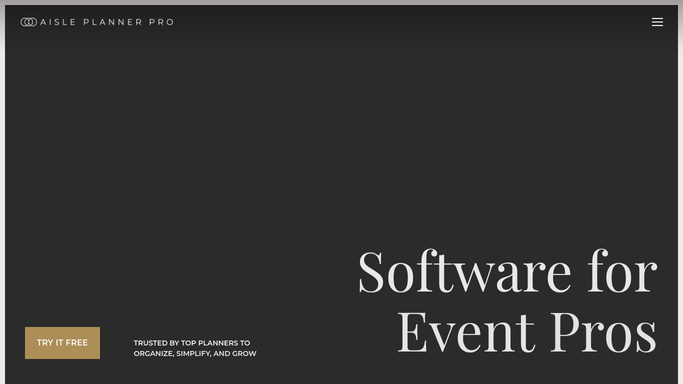
Task: Click the word GROW in the tagline
Action: pos(244,354)
